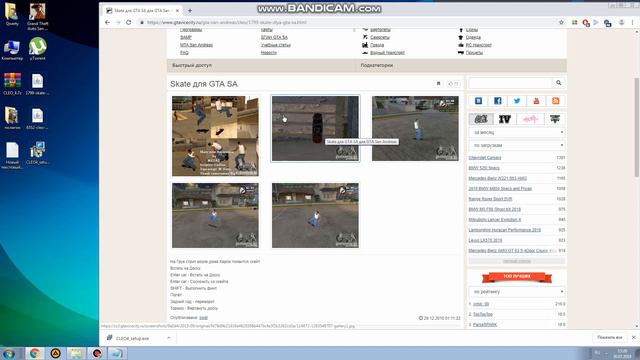Click the red extension icon in Chrome toolbar
Viewport: 640px width, 360px height.
[586, 23]
